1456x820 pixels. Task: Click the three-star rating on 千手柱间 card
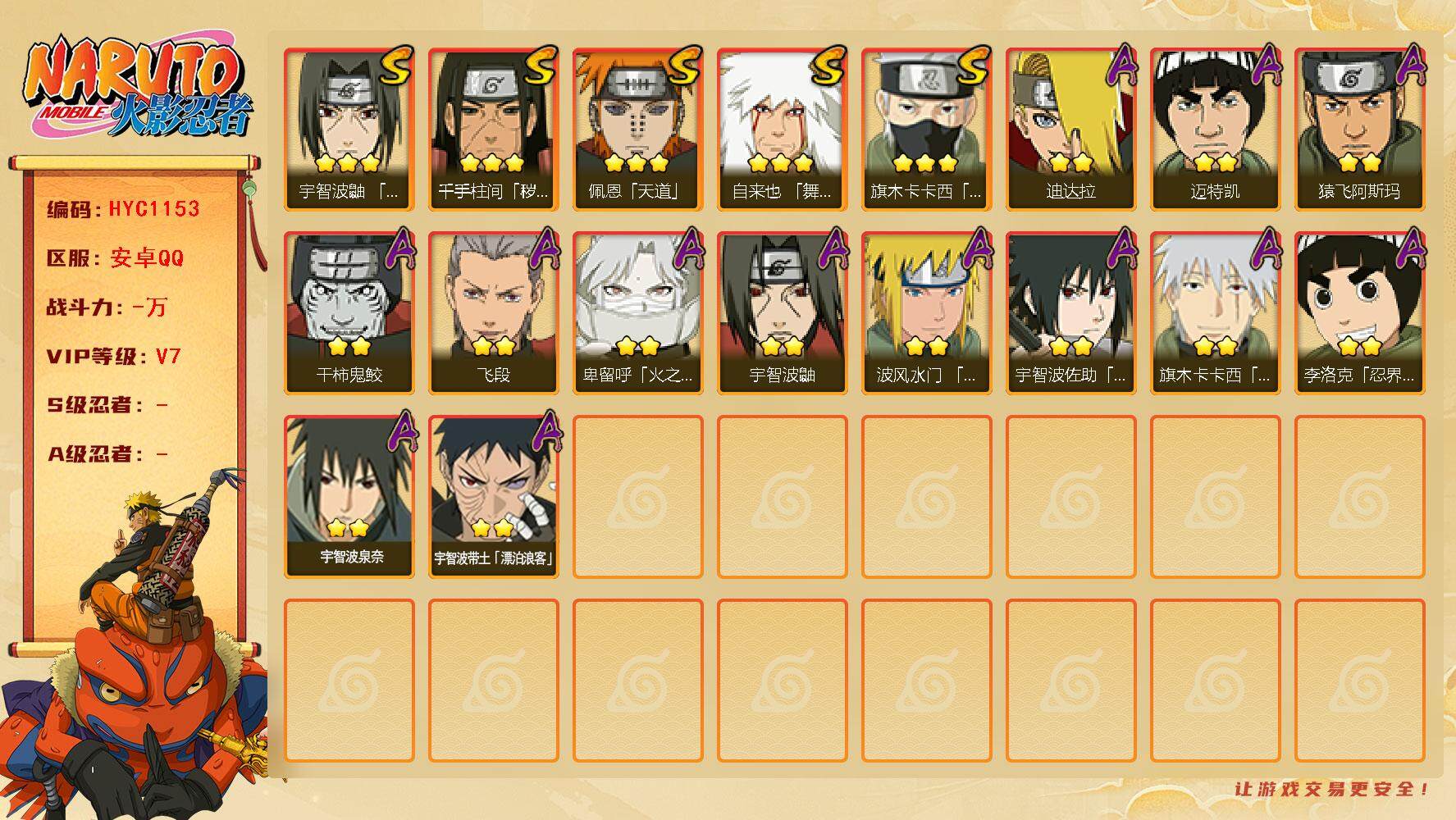pos(493,162)
